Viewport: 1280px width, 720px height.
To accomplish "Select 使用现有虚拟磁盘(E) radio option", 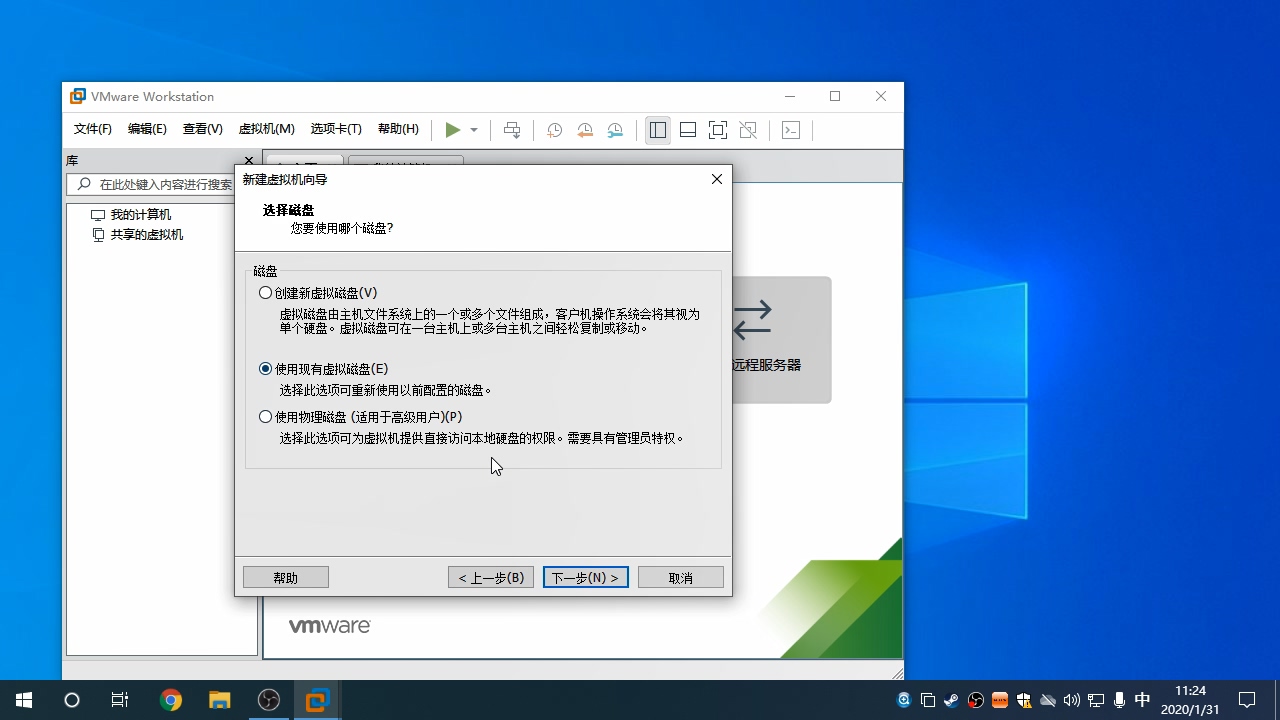I will pyautogui.click(x=323, y=369).
